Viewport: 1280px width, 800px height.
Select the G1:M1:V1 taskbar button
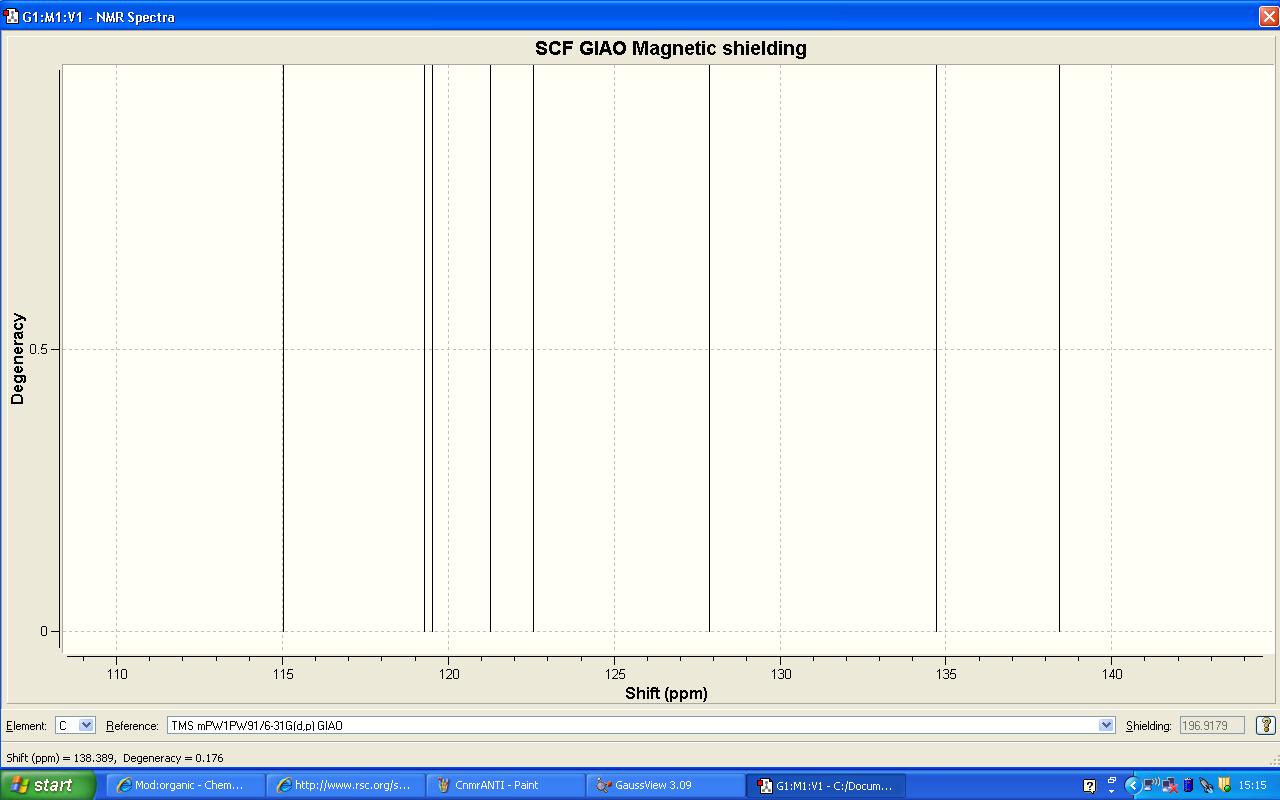(826, 785)
